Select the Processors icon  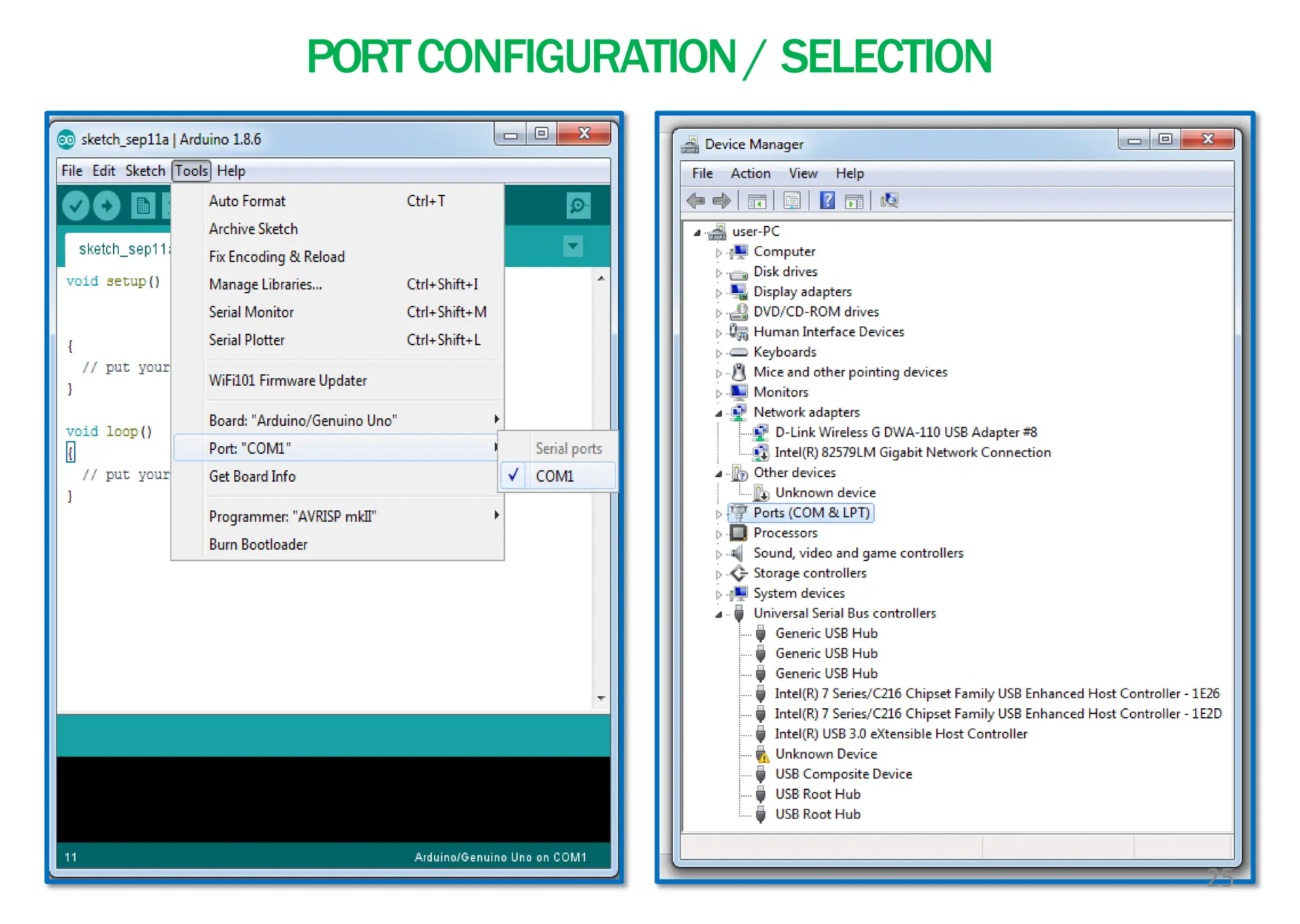(738, 533)
